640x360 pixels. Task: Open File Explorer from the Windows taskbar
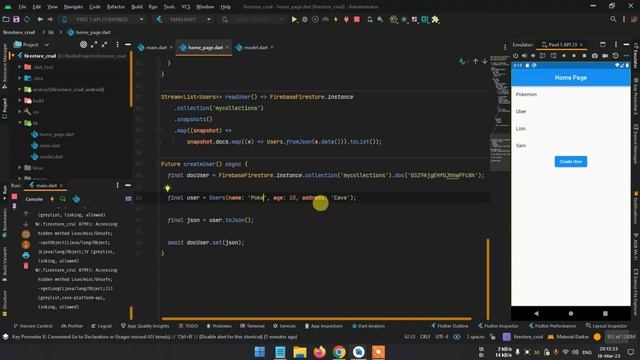click(x=300, y=352)
